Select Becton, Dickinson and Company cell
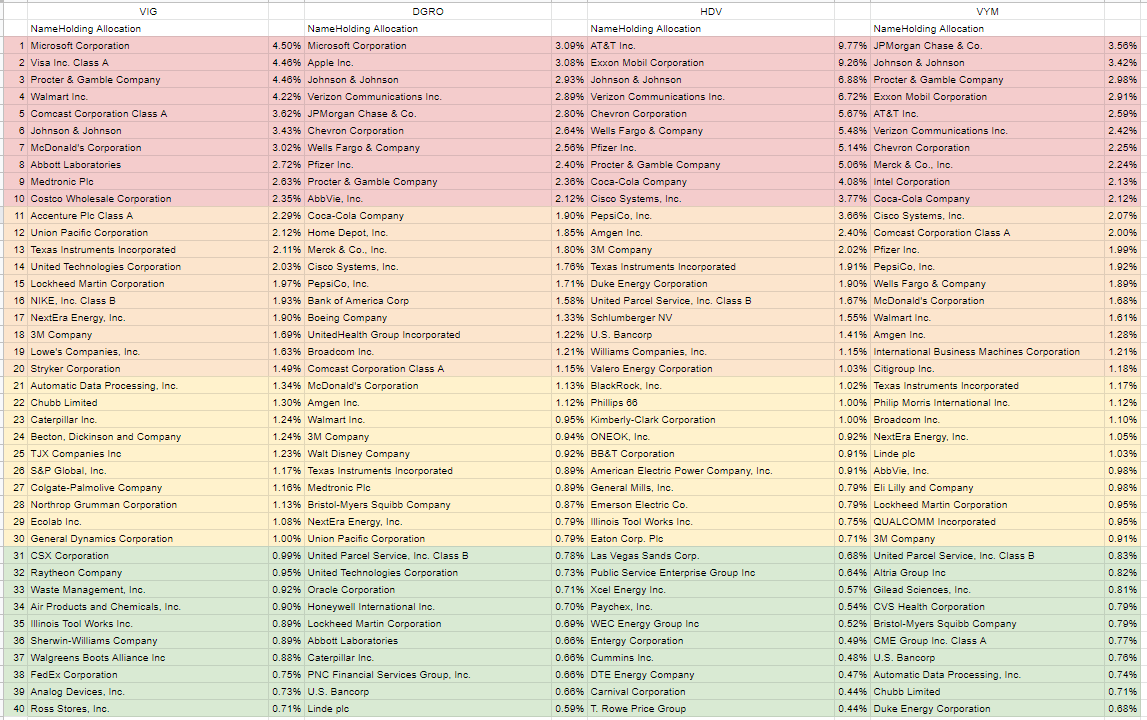This screenshot has width=1147, height=720. [x=148, y=437]
